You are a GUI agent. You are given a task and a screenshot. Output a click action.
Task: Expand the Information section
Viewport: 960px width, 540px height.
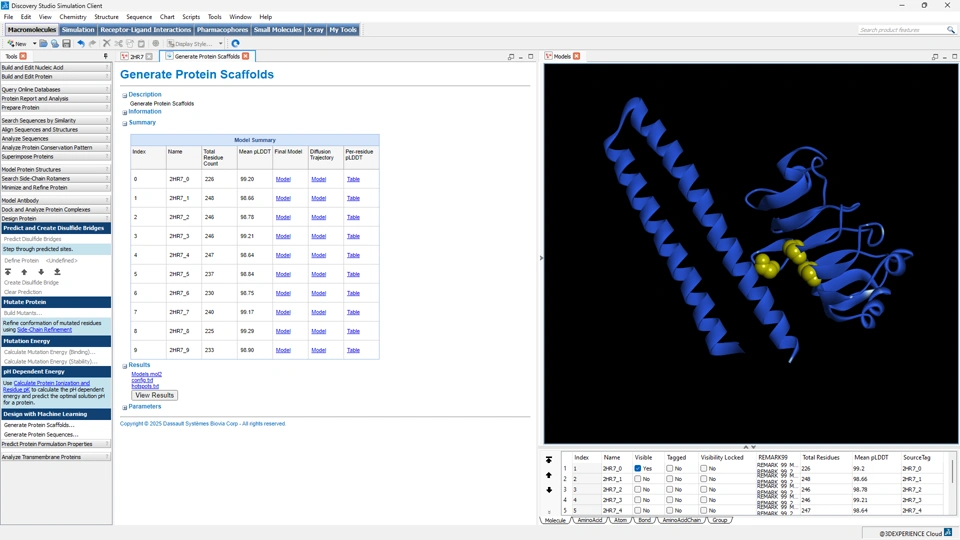(124, 112)
